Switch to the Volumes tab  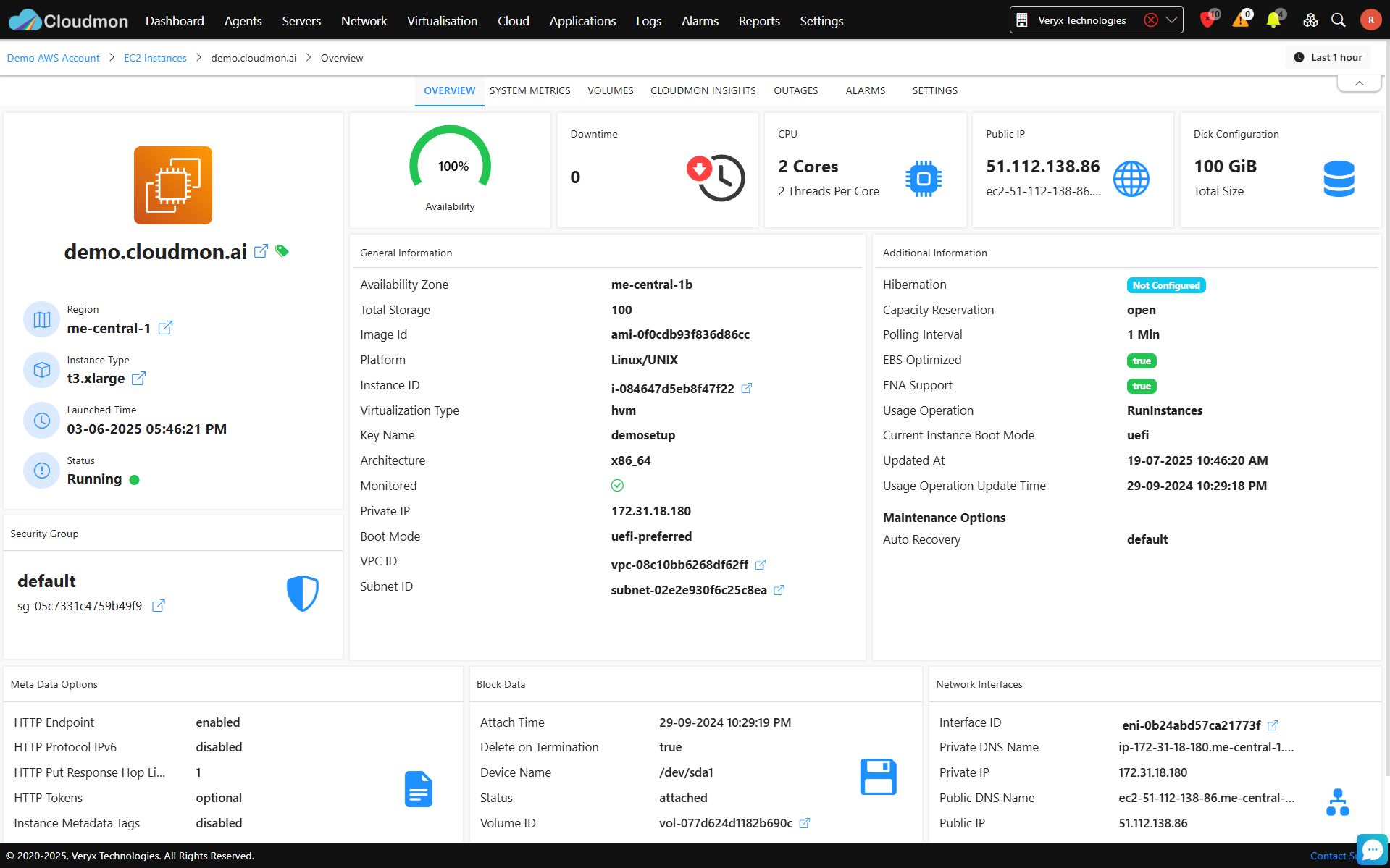[610, 90]
